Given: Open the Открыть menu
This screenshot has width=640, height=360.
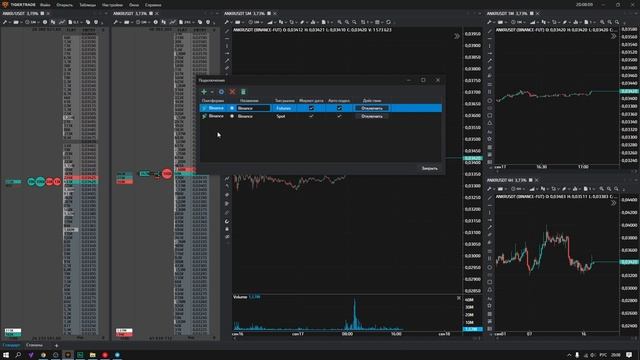Looking at the screenshot, I should [x=64, y=5].
